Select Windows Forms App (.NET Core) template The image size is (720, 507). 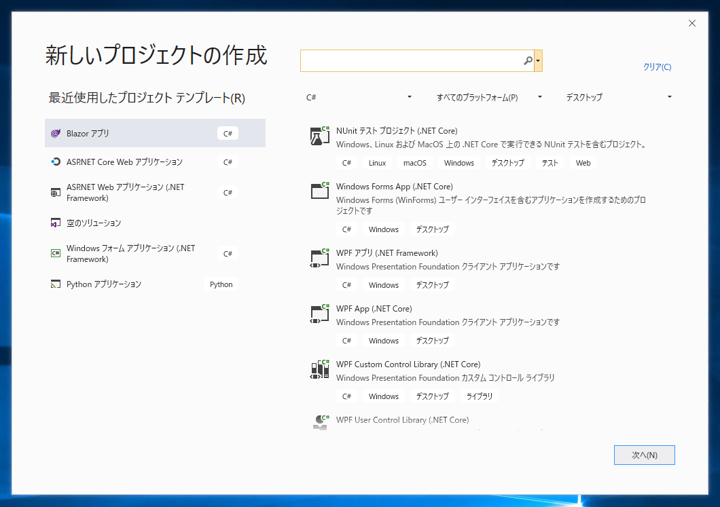(x=489, y=208)
